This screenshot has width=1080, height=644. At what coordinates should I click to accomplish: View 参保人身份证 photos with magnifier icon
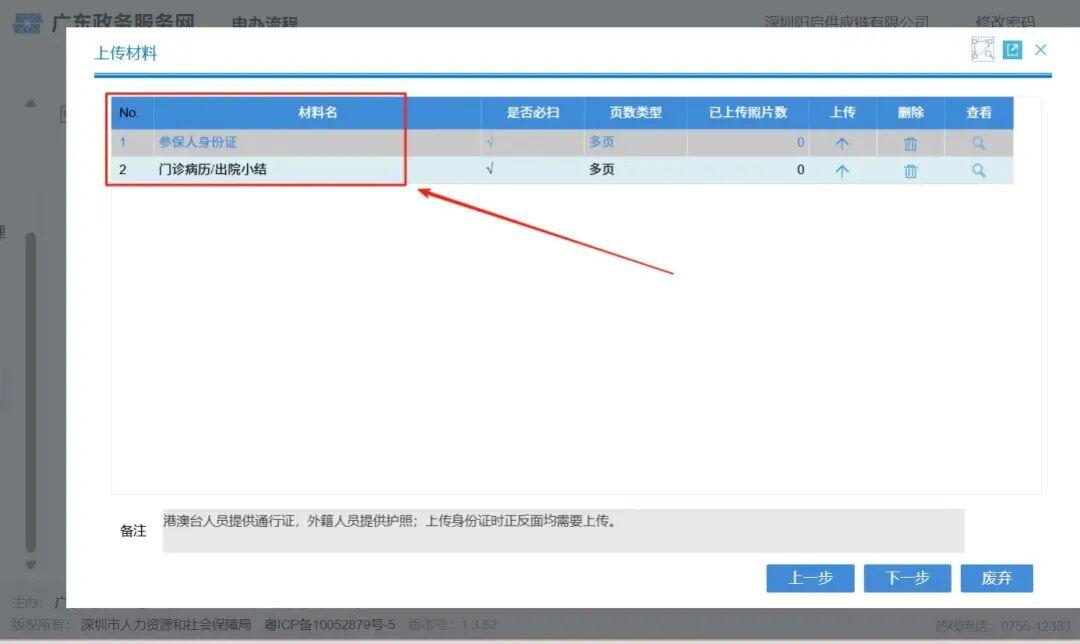(x=978, y=143)
